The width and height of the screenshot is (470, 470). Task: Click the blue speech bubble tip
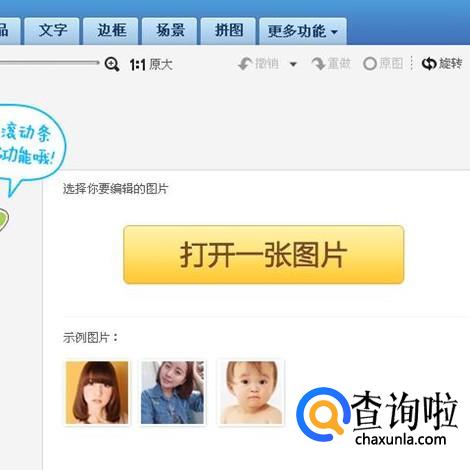(x=13, y=188)
